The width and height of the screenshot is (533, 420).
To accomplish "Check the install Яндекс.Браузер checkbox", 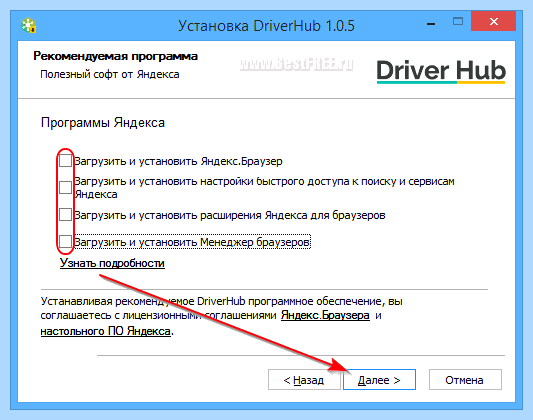I will pyautogui.click(x=65, y=160).
